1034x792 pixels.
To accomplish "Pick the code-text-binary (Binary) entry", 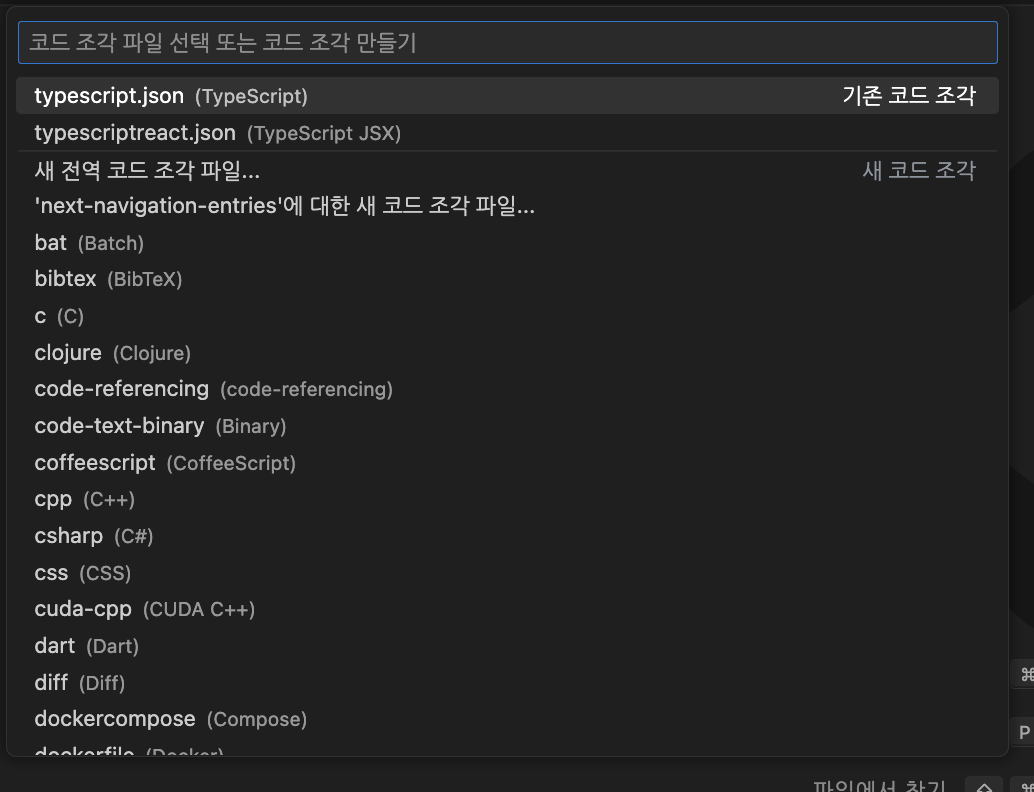I will [x=507, y=426].
